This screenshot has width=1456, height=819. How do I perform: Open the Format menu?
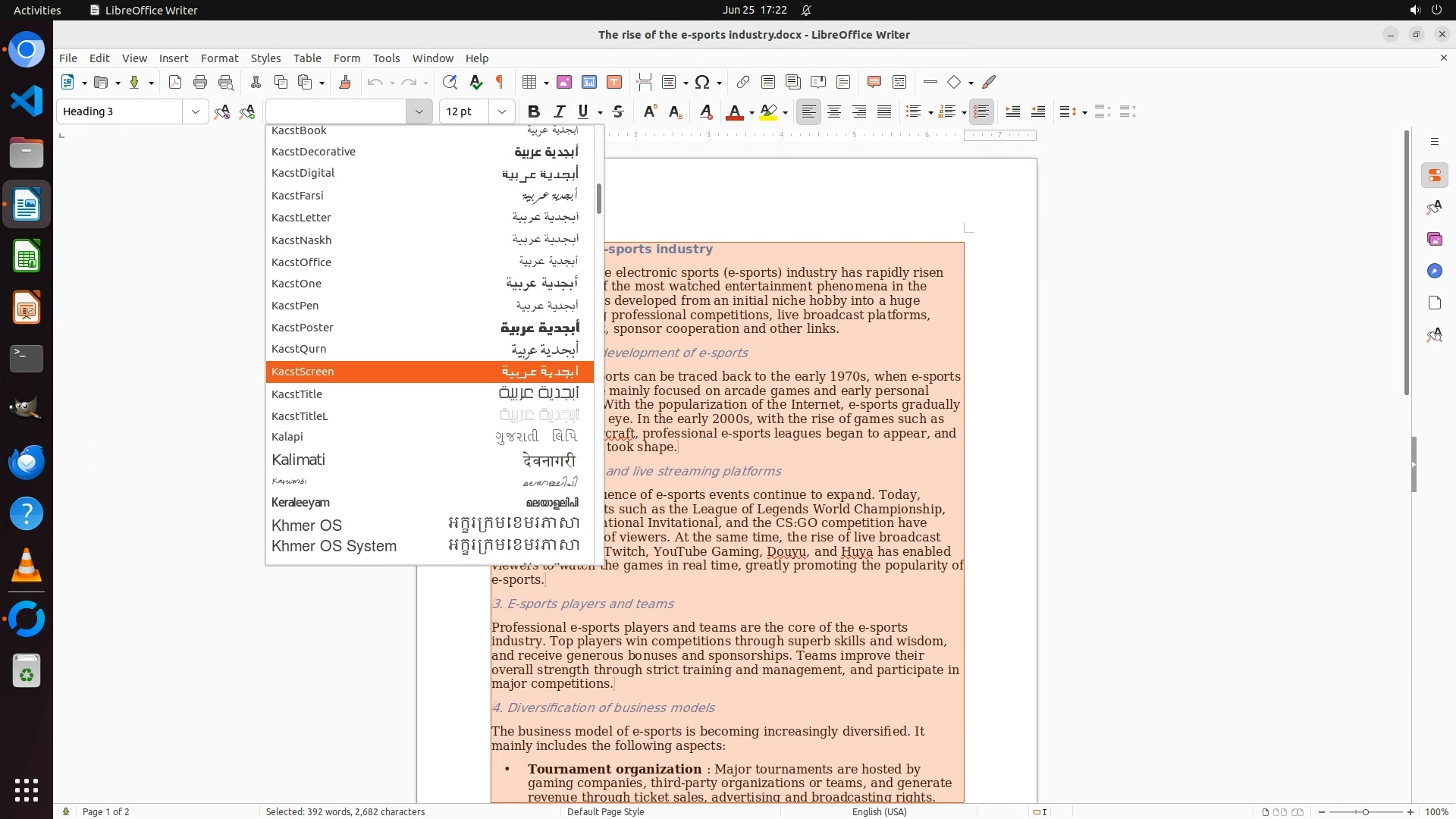coord(219,58)
